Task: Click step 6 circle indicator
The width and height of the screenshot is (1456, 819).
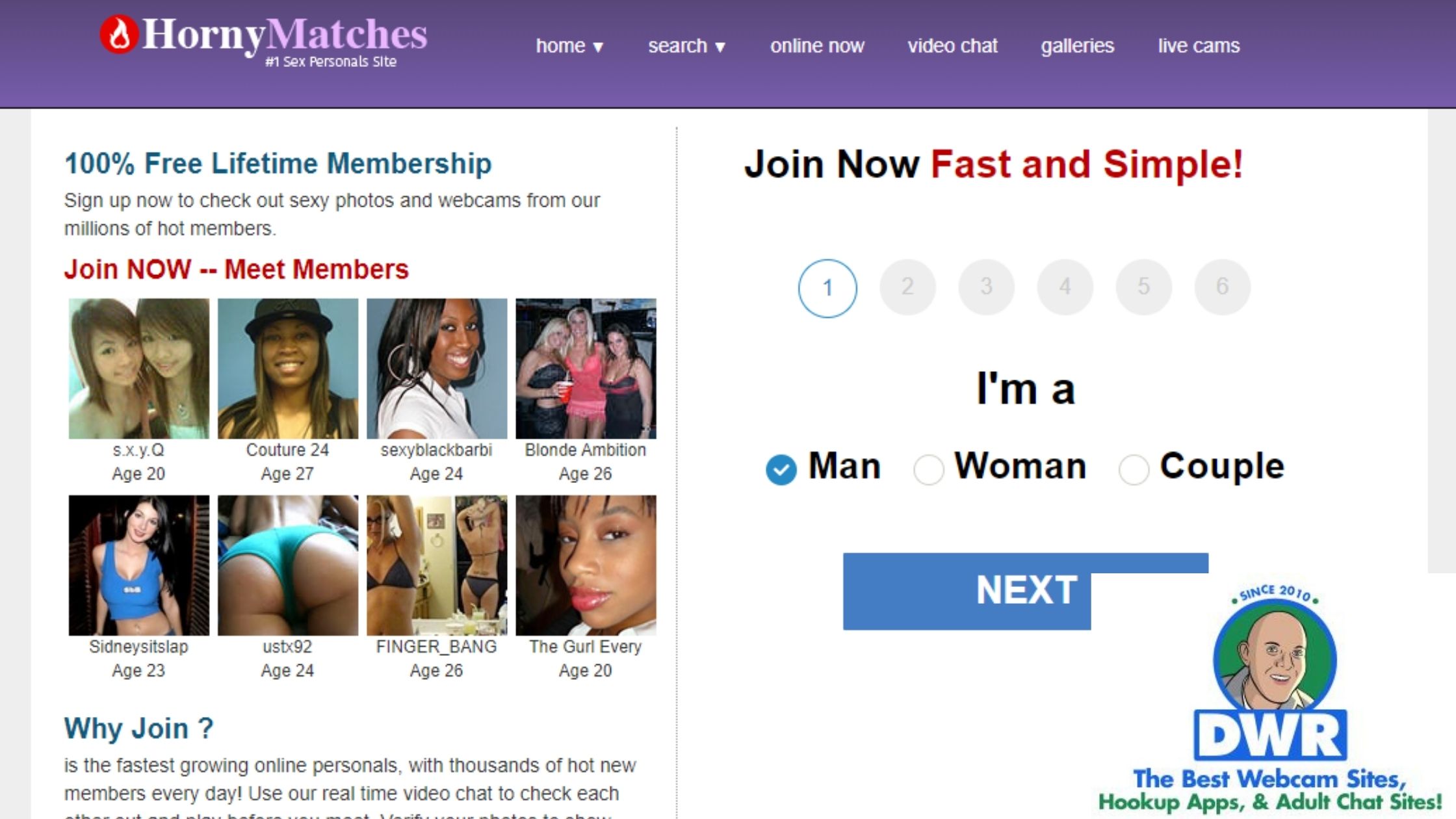Action: [1222, 287]
